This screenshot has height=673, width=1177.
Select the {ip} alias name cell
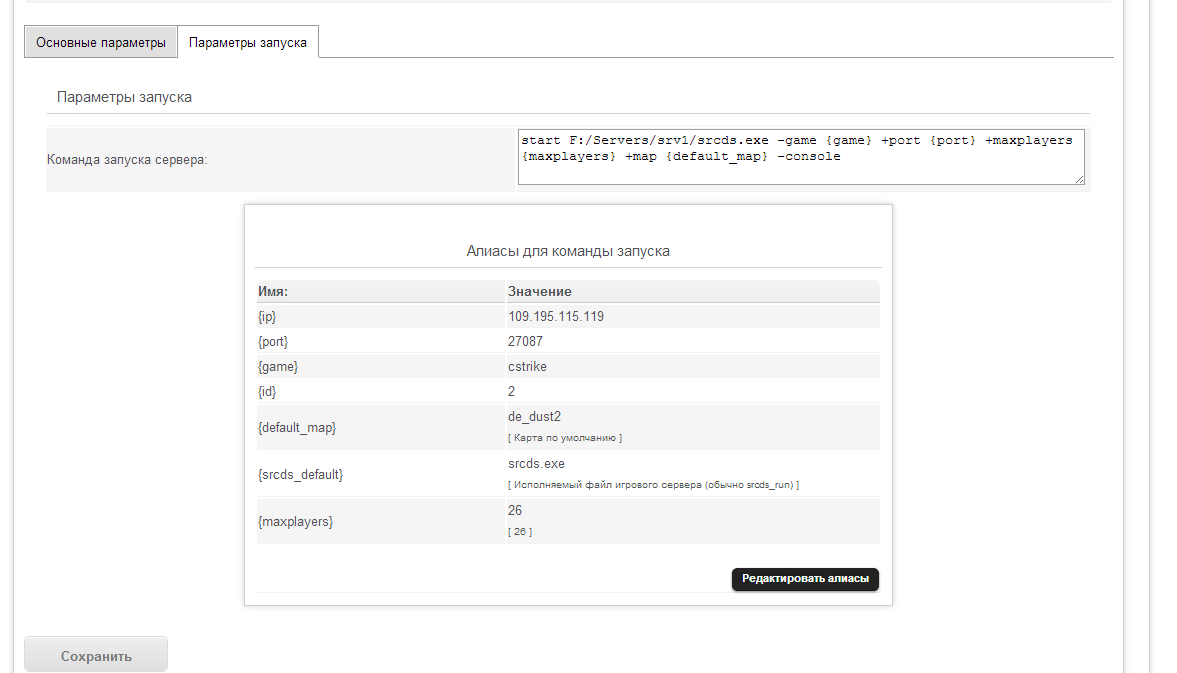tap(267, 316)
